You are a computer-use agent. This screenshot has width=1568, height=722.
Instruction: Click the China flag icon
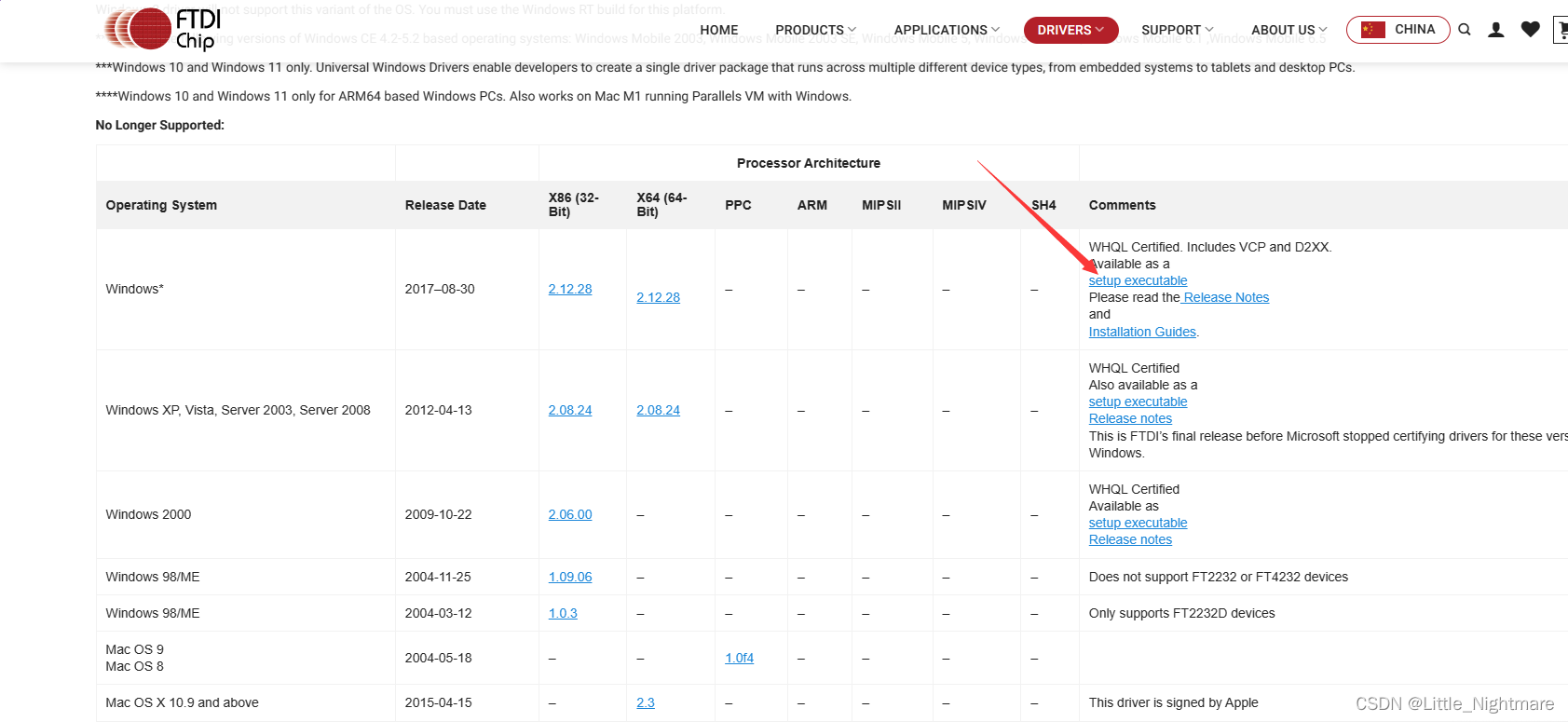click(x=1372, y=30)
